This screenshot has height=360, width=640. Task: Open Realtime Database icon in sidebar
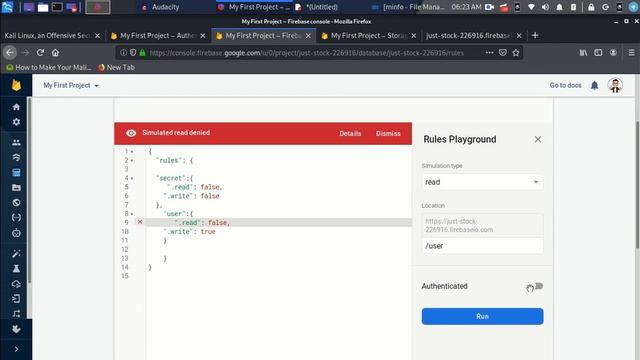pos(16,173)
